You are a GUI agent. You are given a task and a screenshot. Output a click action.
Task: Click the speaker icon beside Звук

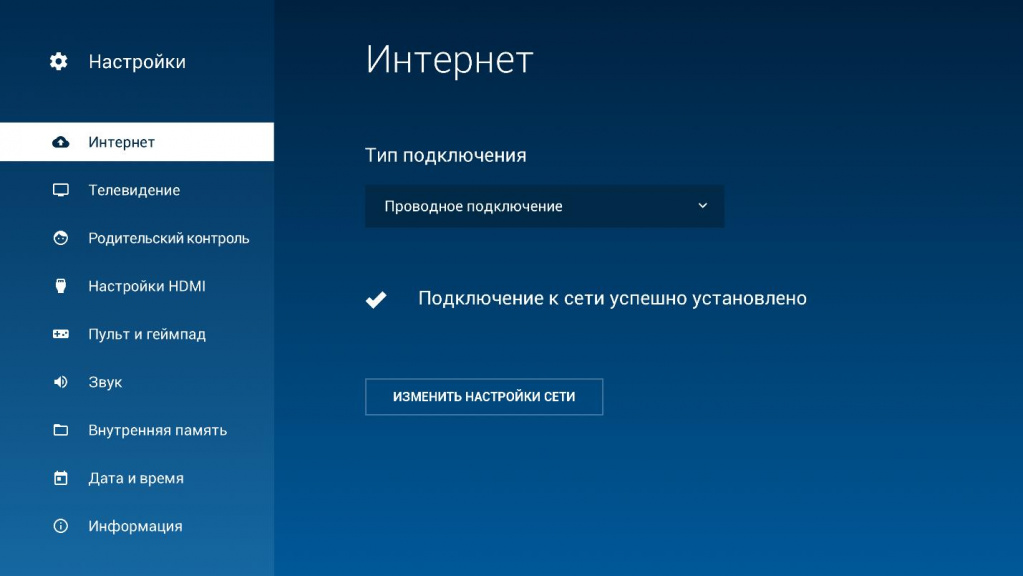[x=61, y=382]
